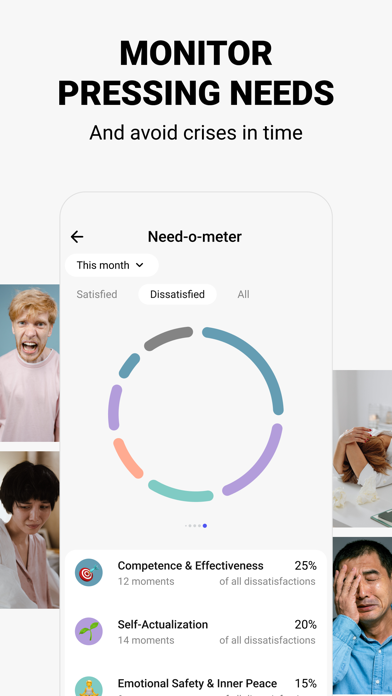This screenshot has height=696, width=392.
Task: Tap the photo of man covering his face
Action: point(362,617)
